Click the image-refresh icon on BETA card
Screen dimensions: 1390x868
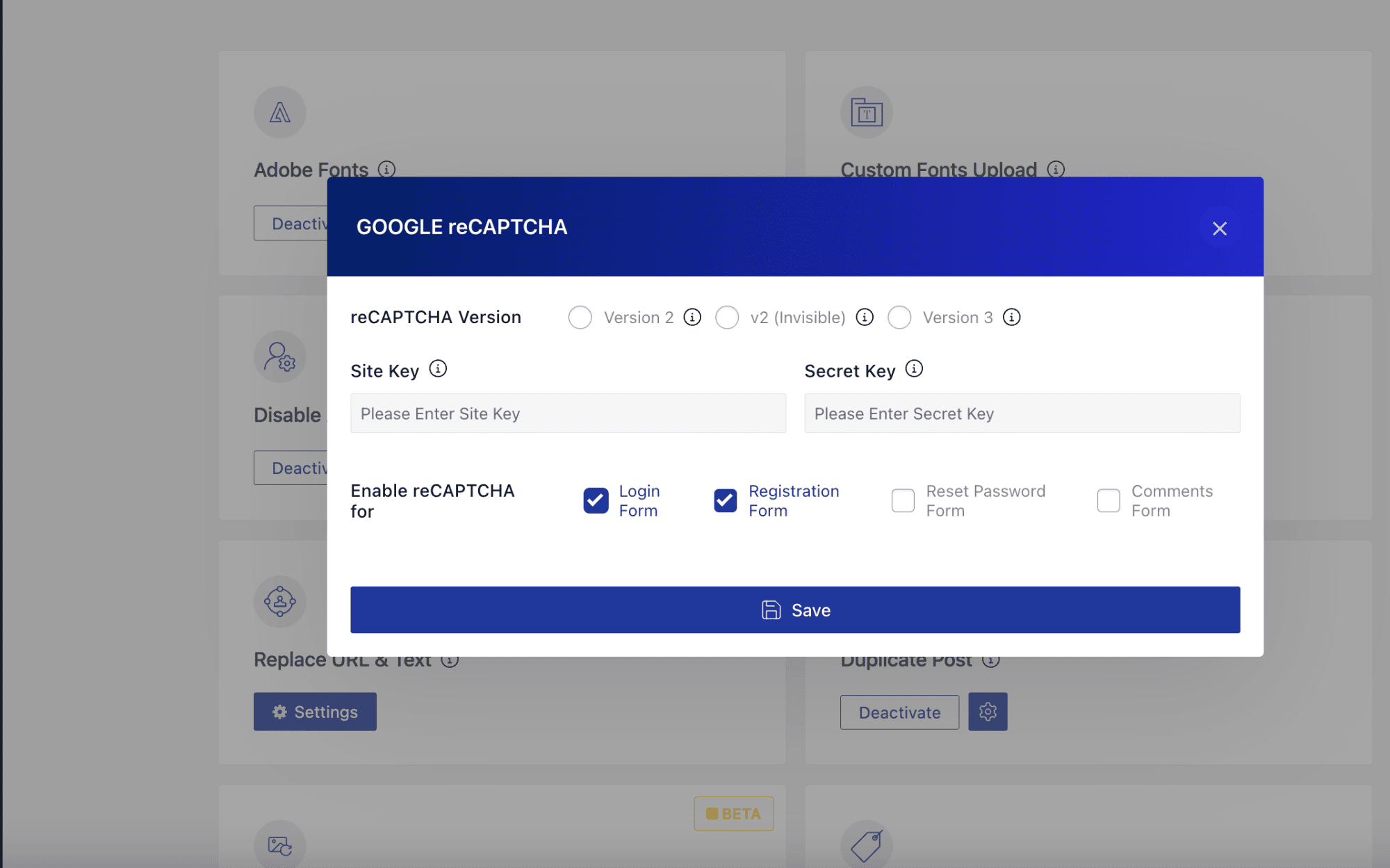tap(279, 845)
